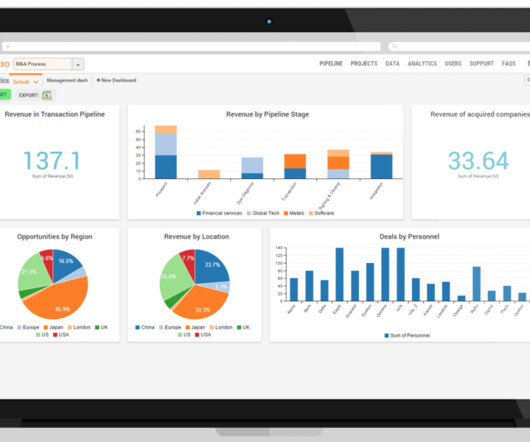Toggle Global Tech legend in pipeline chart

pos(263,213)
